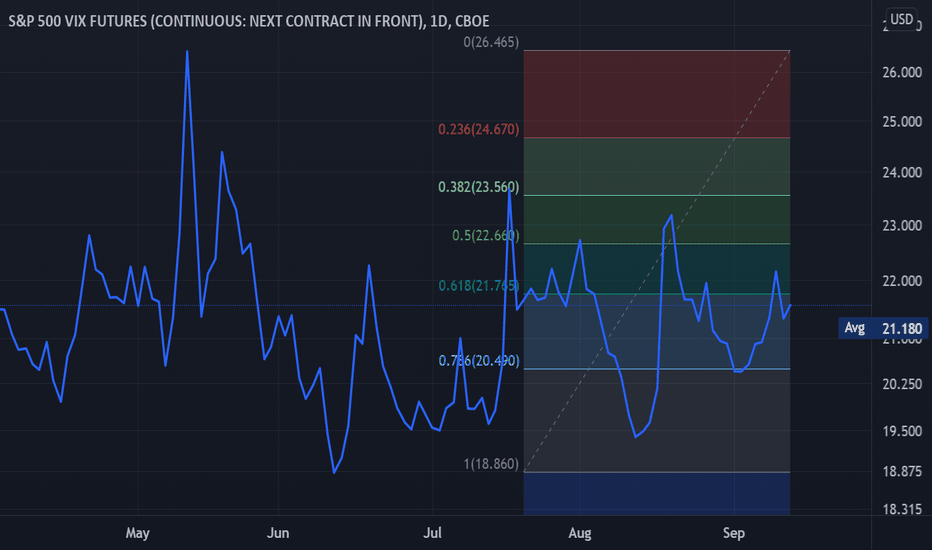
Task: Click the 0.382(23.560) Fibonacci label
Action: coord(478,187)
